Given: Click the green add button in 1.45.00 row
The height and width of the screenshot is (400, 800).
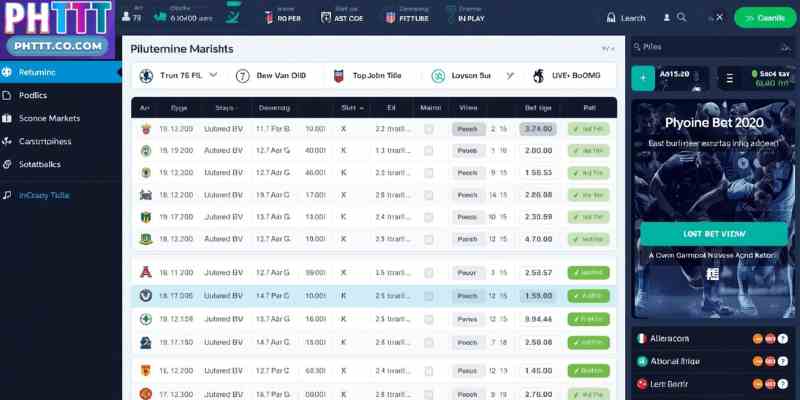Looking at the screenshot, I should 588,371.
